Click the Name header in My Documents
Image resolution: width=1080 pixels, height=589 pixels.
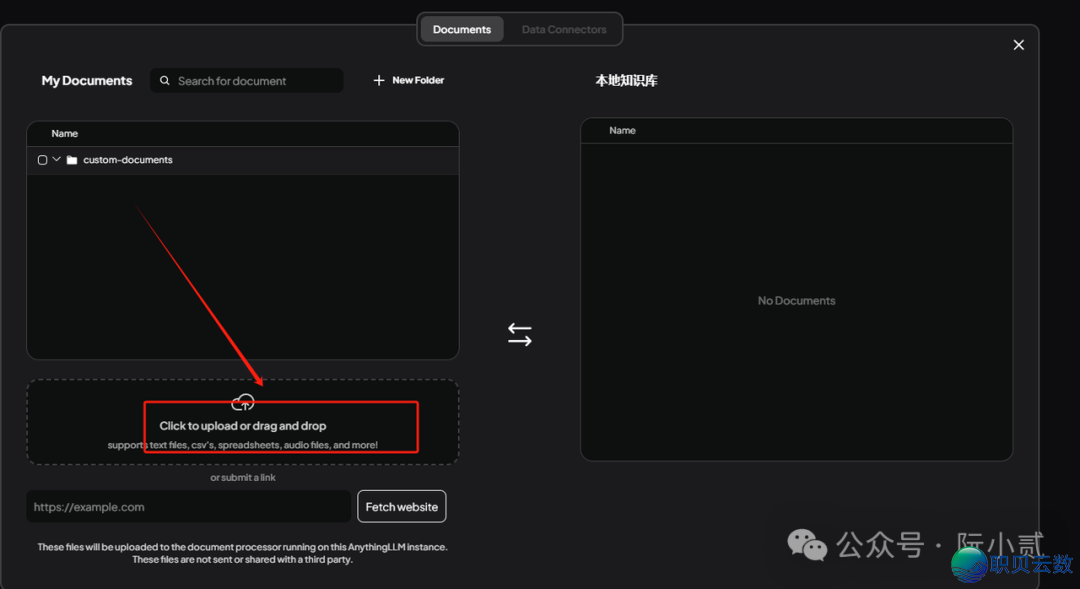pos(65,134)
